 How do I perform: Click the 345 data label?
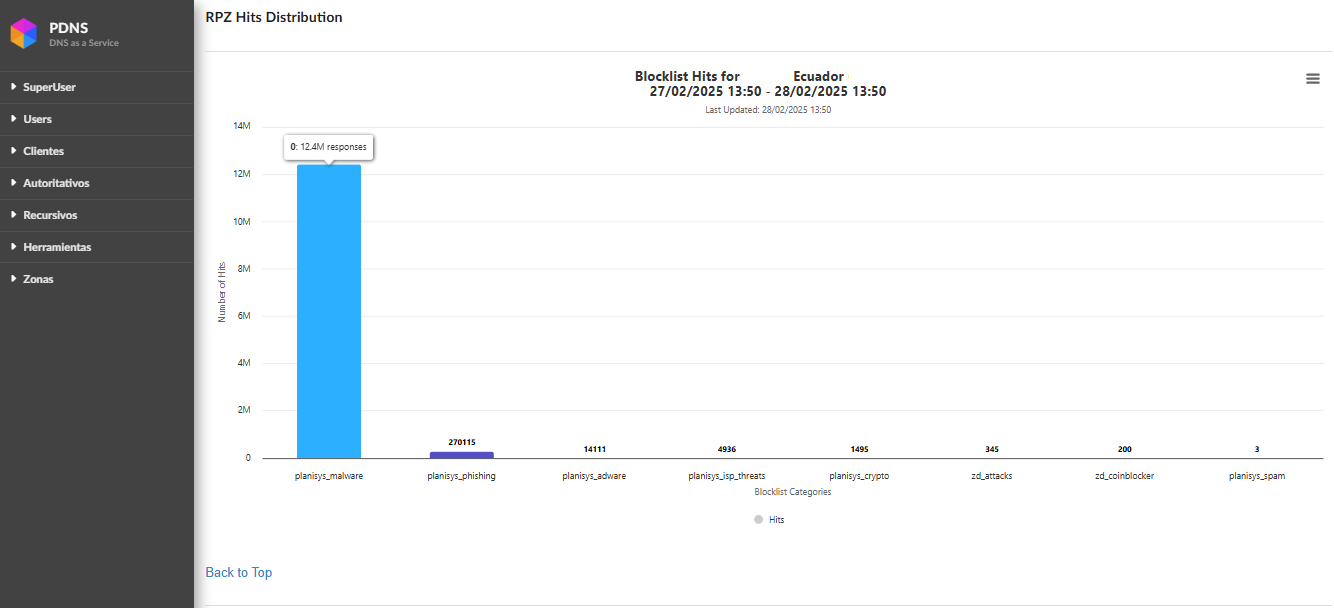pos(992,449)
